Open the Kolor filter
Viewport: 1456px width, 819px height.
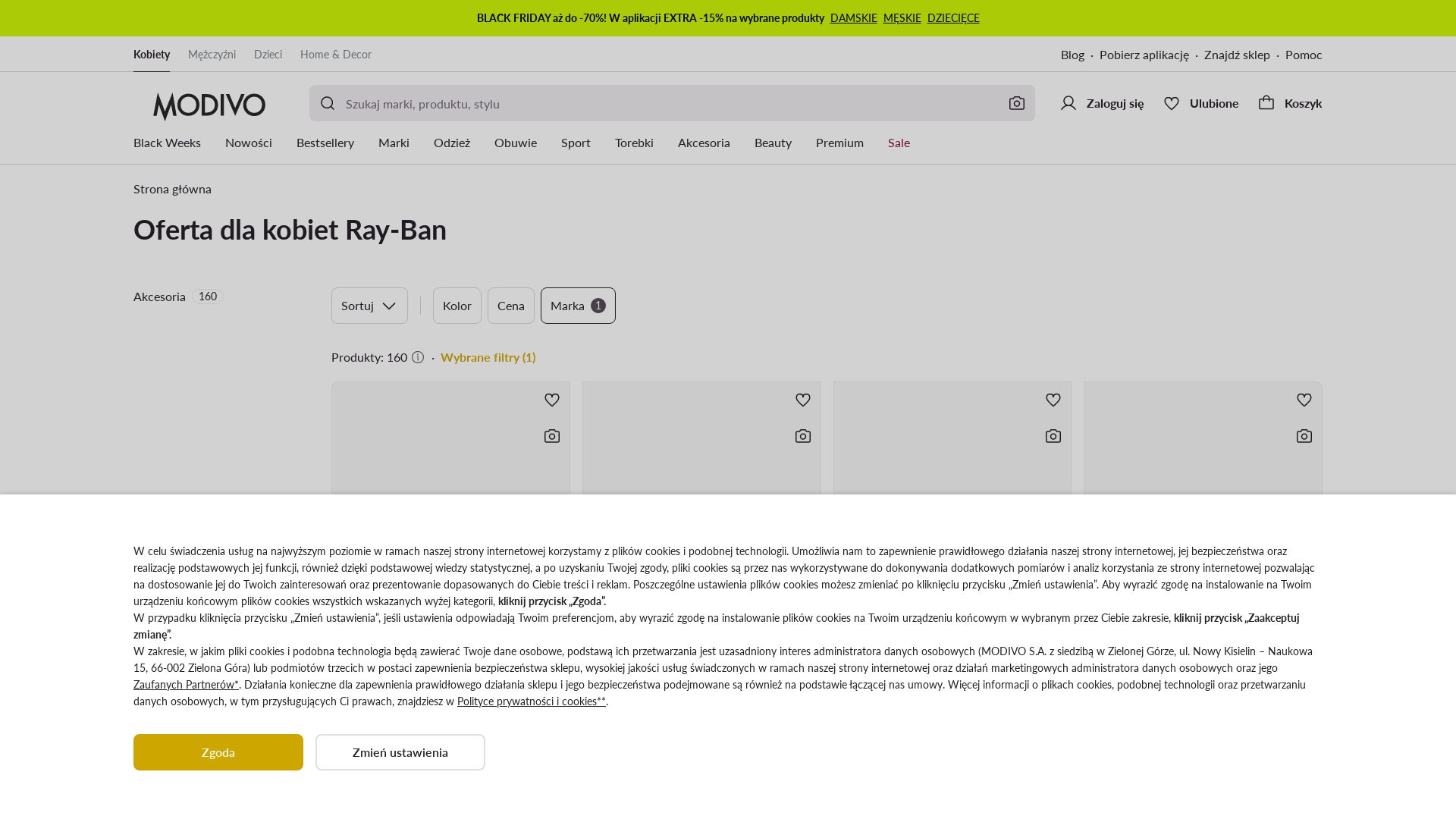pos(457,306)
